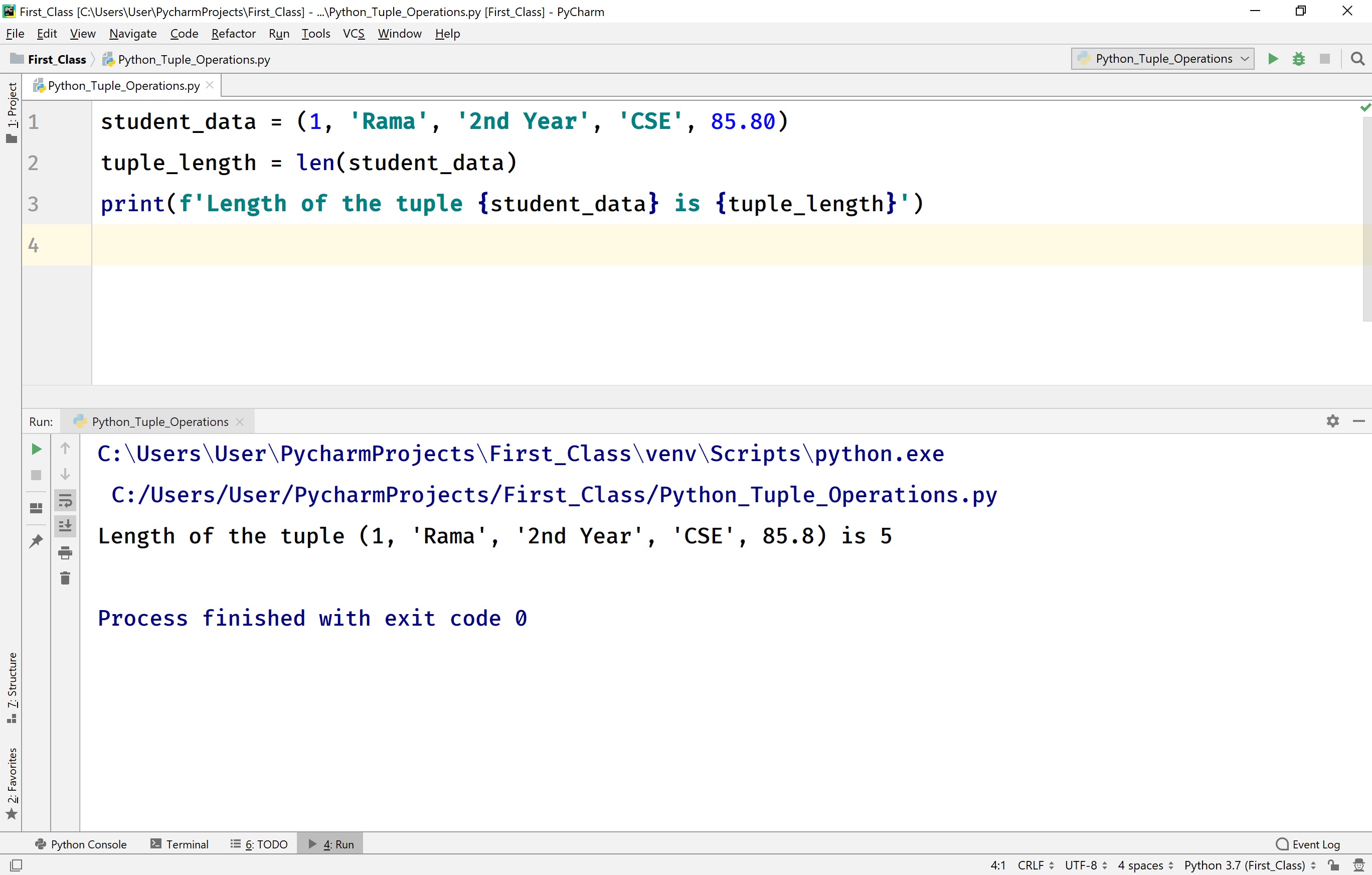Run the script with the green play toolbar icon
This screenshot has height=875, width=1372.
pyautogui.click(x=1273, y=59)
